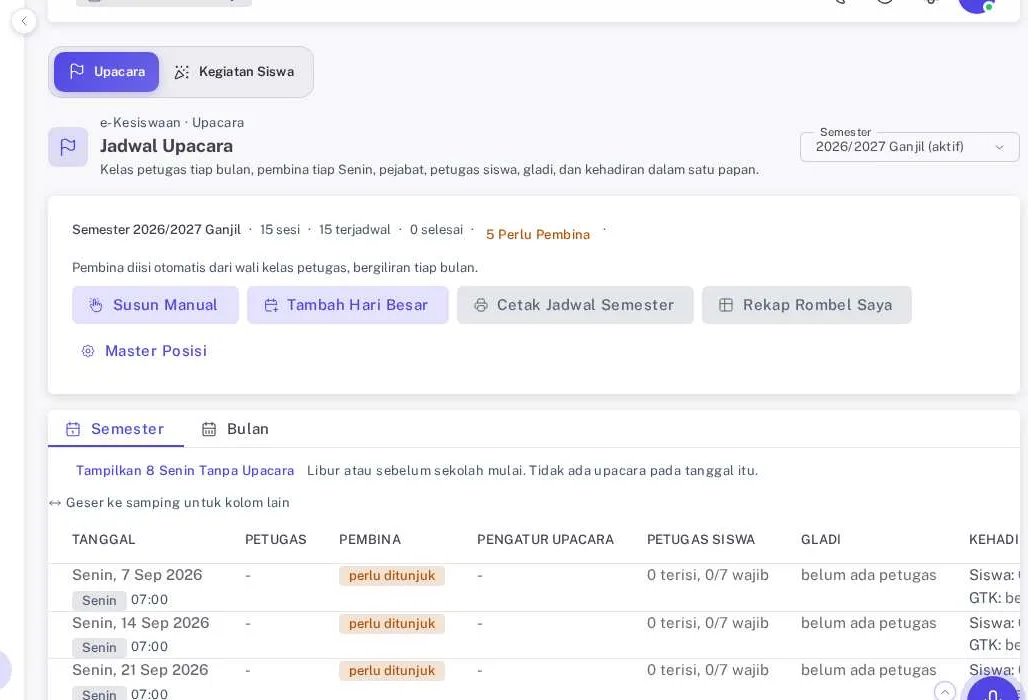This screenshot has height=700, width=1028.
Task: Click the 15 terjadwal summary text
Action: [355, 230]
